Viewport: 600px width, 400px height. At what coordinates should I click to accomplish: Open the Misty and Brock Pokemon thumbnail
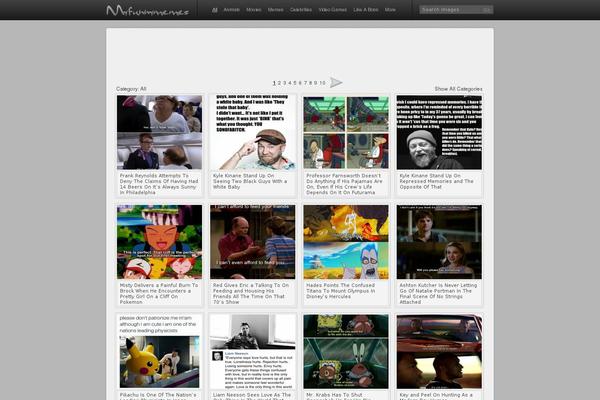(159, 242)
